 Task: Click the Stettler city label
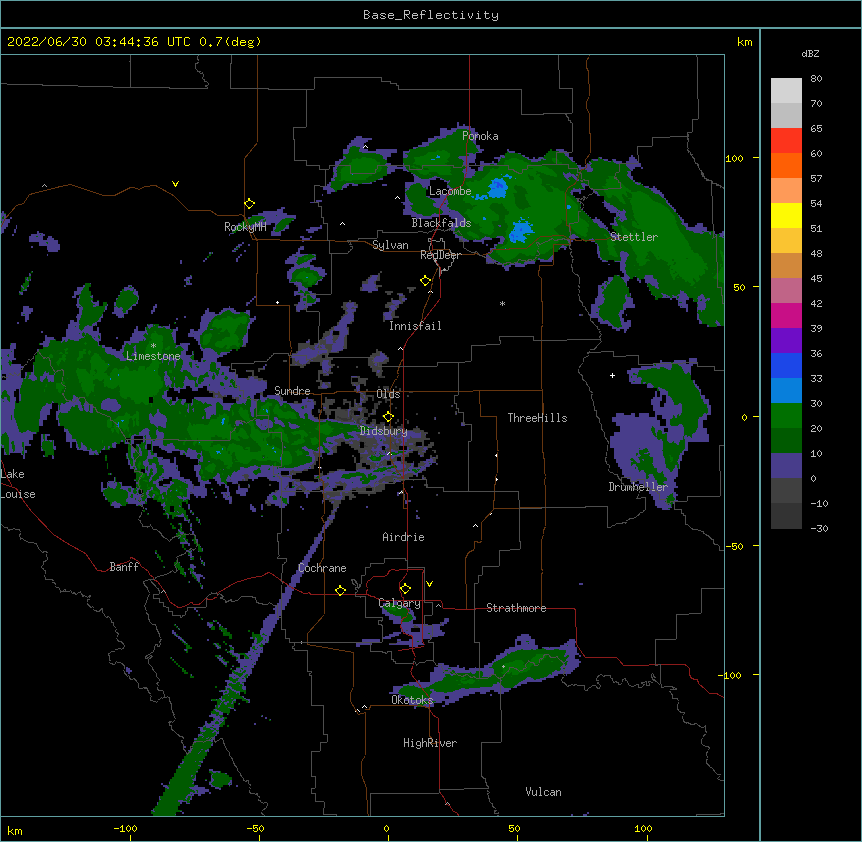pyautogui.click(x=634, y=237)
